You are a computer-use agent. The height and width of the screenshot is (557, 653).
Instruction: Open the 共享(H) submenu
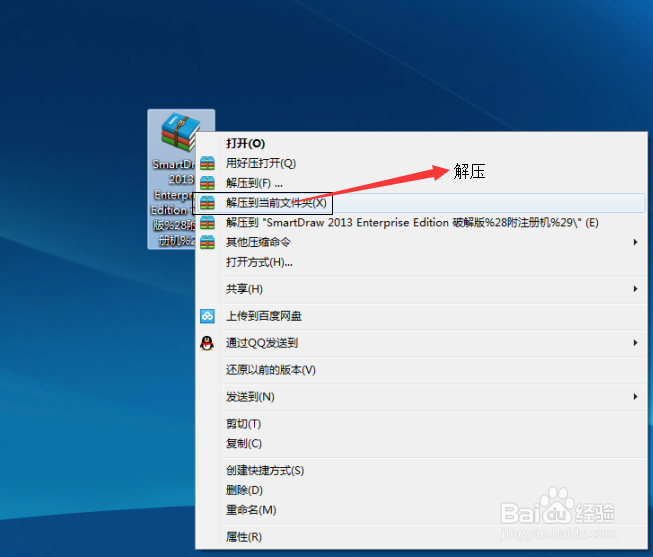(x=421, y=289)
